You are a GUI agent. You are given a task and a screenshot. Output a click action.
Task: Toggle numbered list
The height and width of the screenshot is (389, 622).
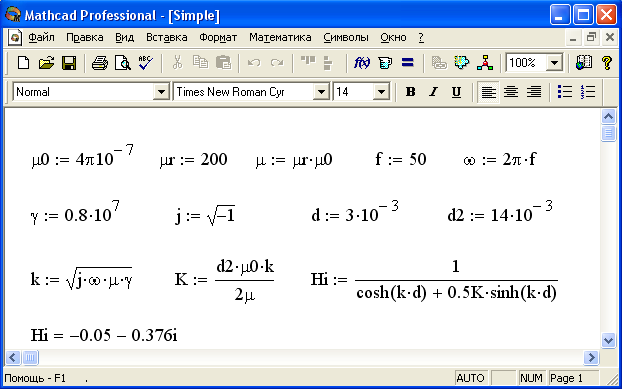(x=587, y=92)
